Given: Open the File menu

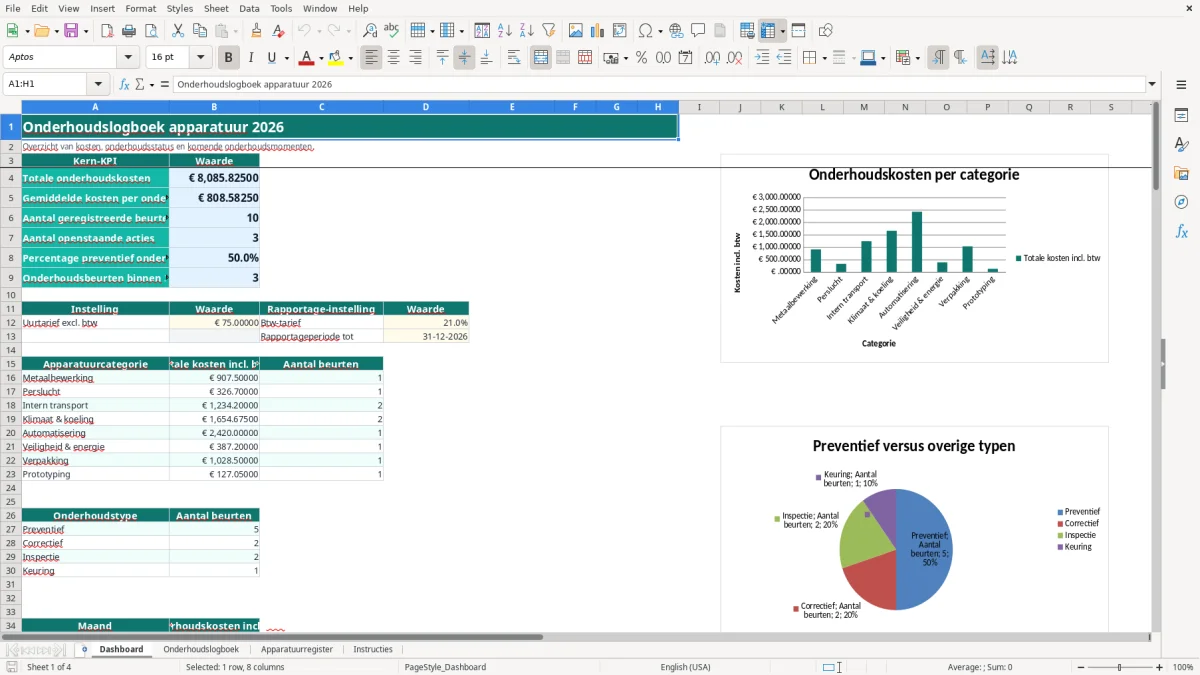Looking at the screenshot, I should tap(13, 8).
